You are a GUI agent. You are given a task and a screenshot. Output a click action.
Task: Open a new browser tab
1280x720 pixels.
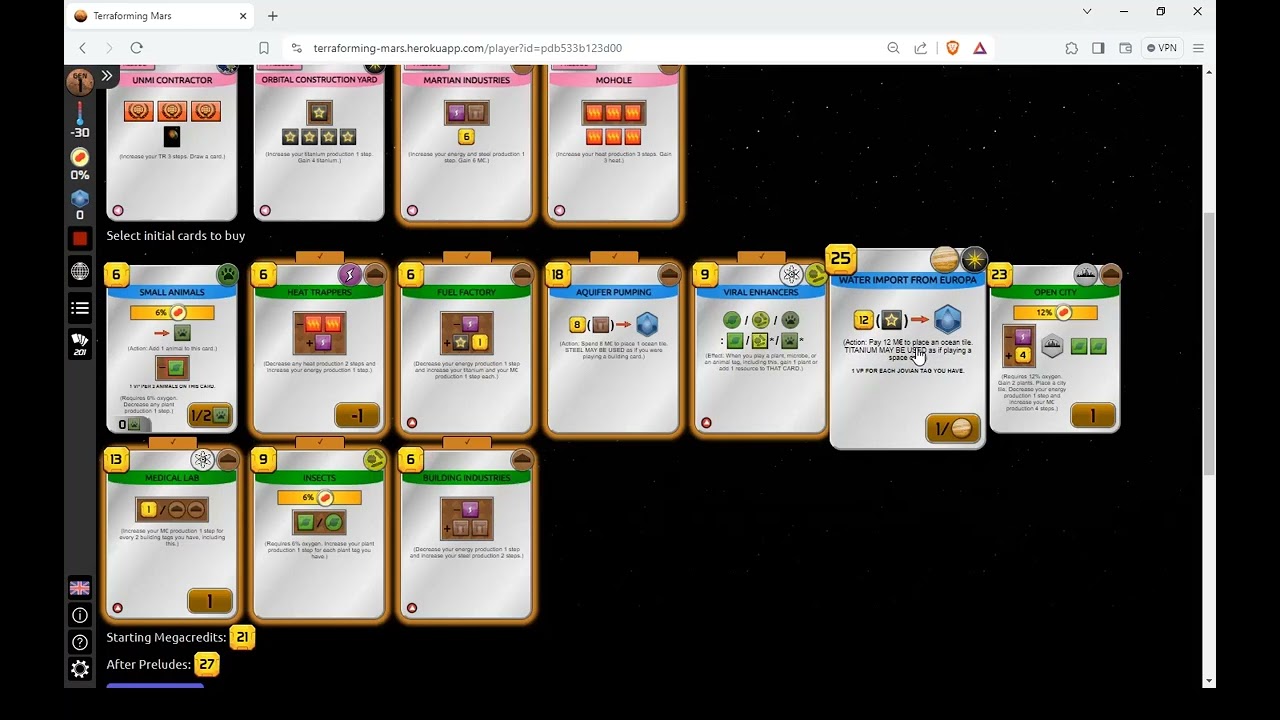tap(272, 16)
